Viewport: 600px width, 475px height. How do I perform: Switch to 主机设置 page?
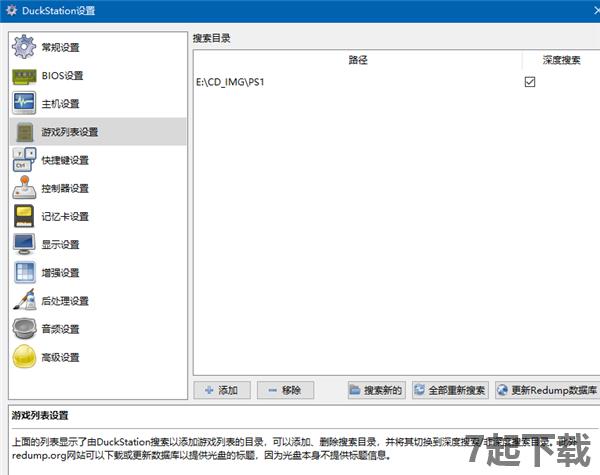coord(98,104)
